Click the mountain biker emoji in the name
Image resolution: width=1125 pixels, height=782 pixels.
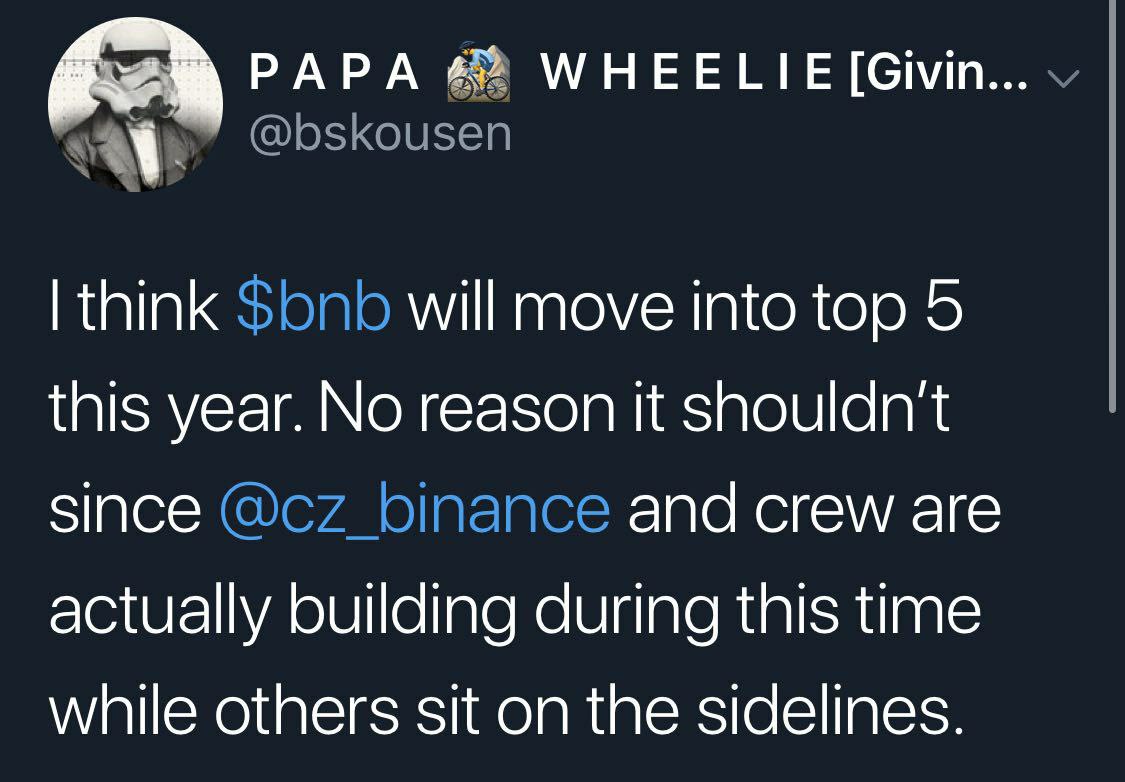(479, 72)
